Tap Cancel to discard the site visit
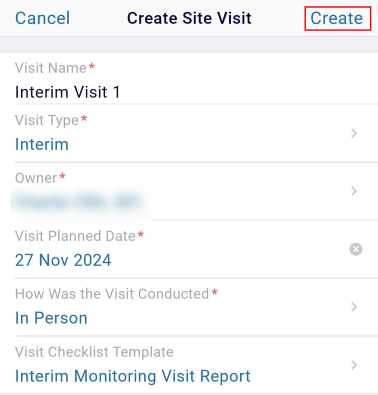 point(42,18)
